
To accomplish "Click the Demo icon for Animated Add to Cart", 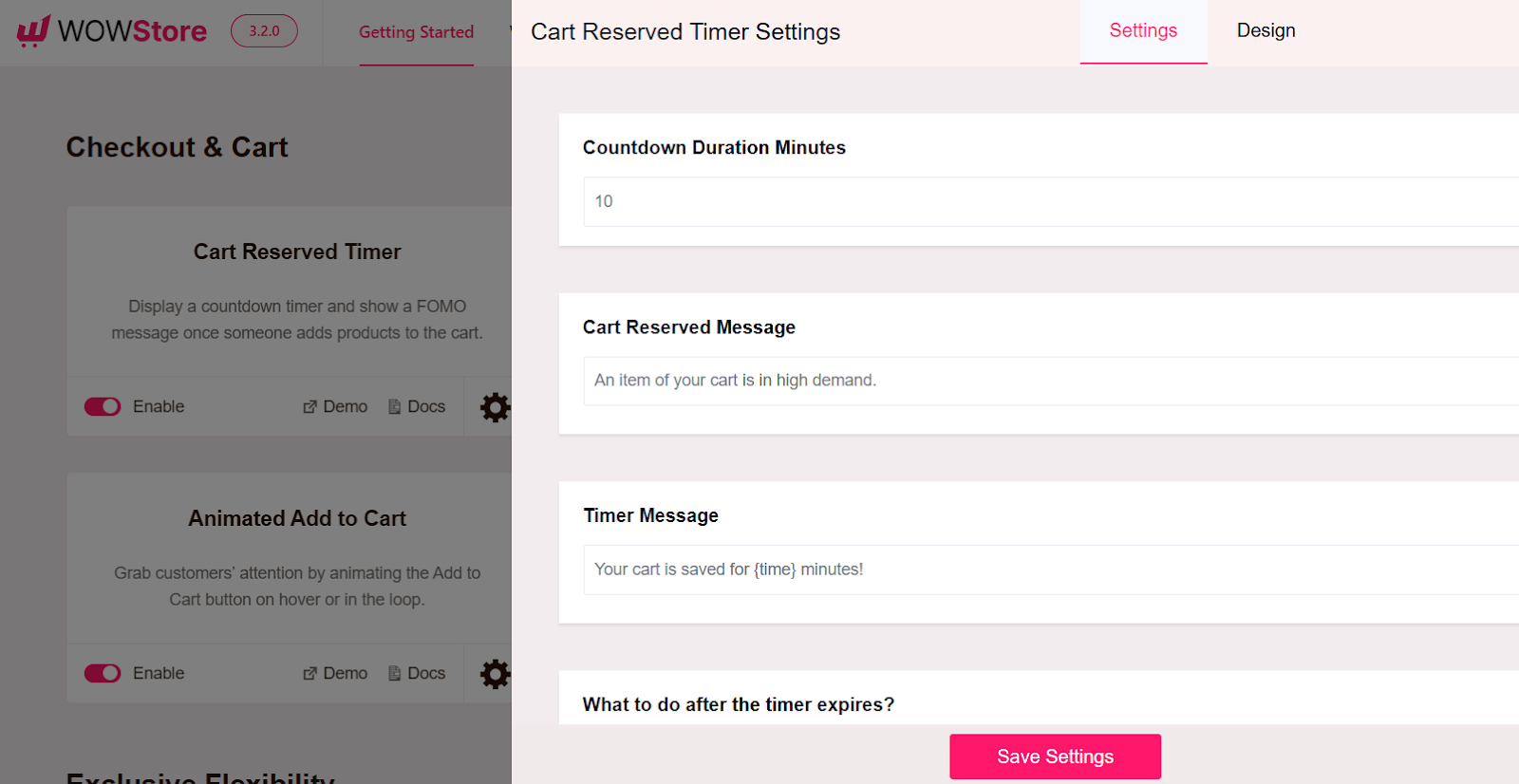I will [x=309, y=673].
